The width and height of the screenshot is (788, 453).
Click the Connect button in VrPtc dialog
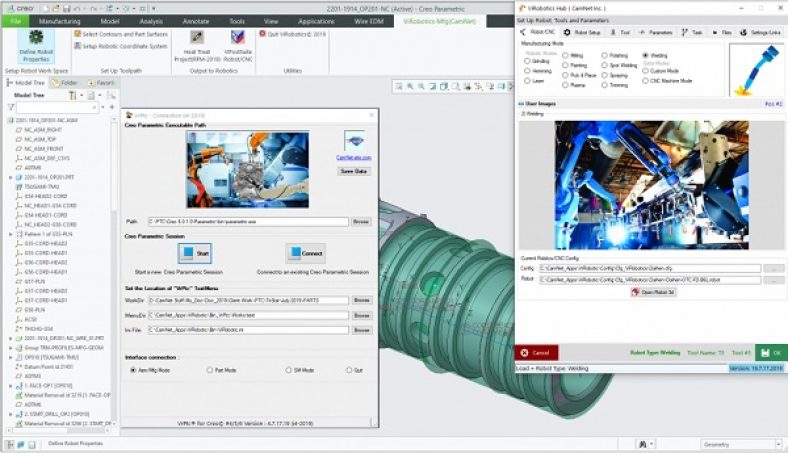click(305, 253)
